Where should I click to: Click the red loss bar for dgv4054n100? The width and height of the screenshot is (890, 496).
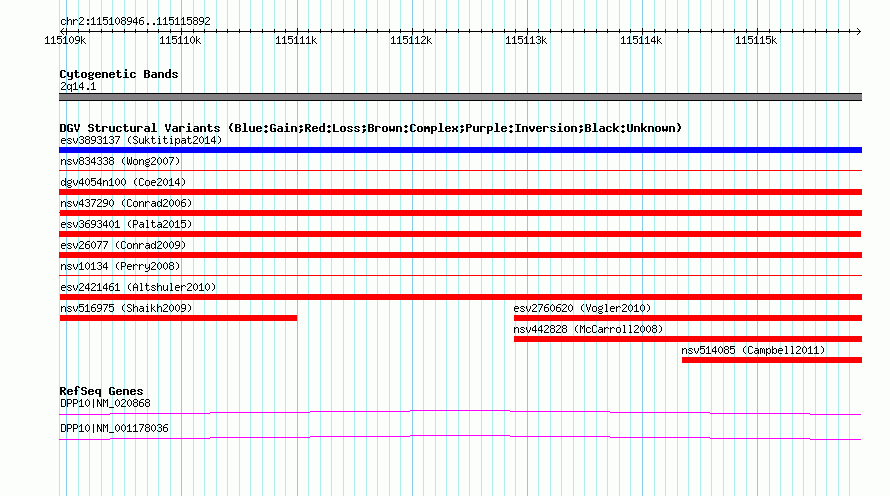[460, 192]
